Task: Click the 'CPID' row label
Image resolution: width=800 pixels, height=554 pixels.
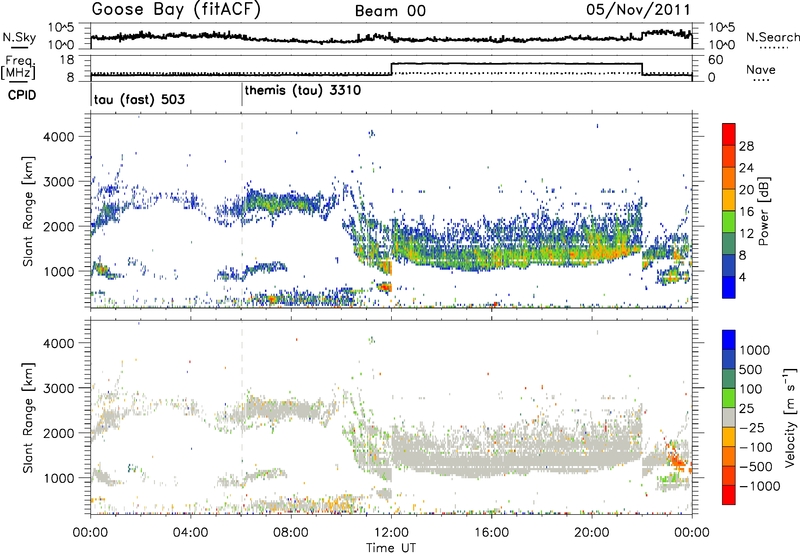Action: (x=22, y=95)
